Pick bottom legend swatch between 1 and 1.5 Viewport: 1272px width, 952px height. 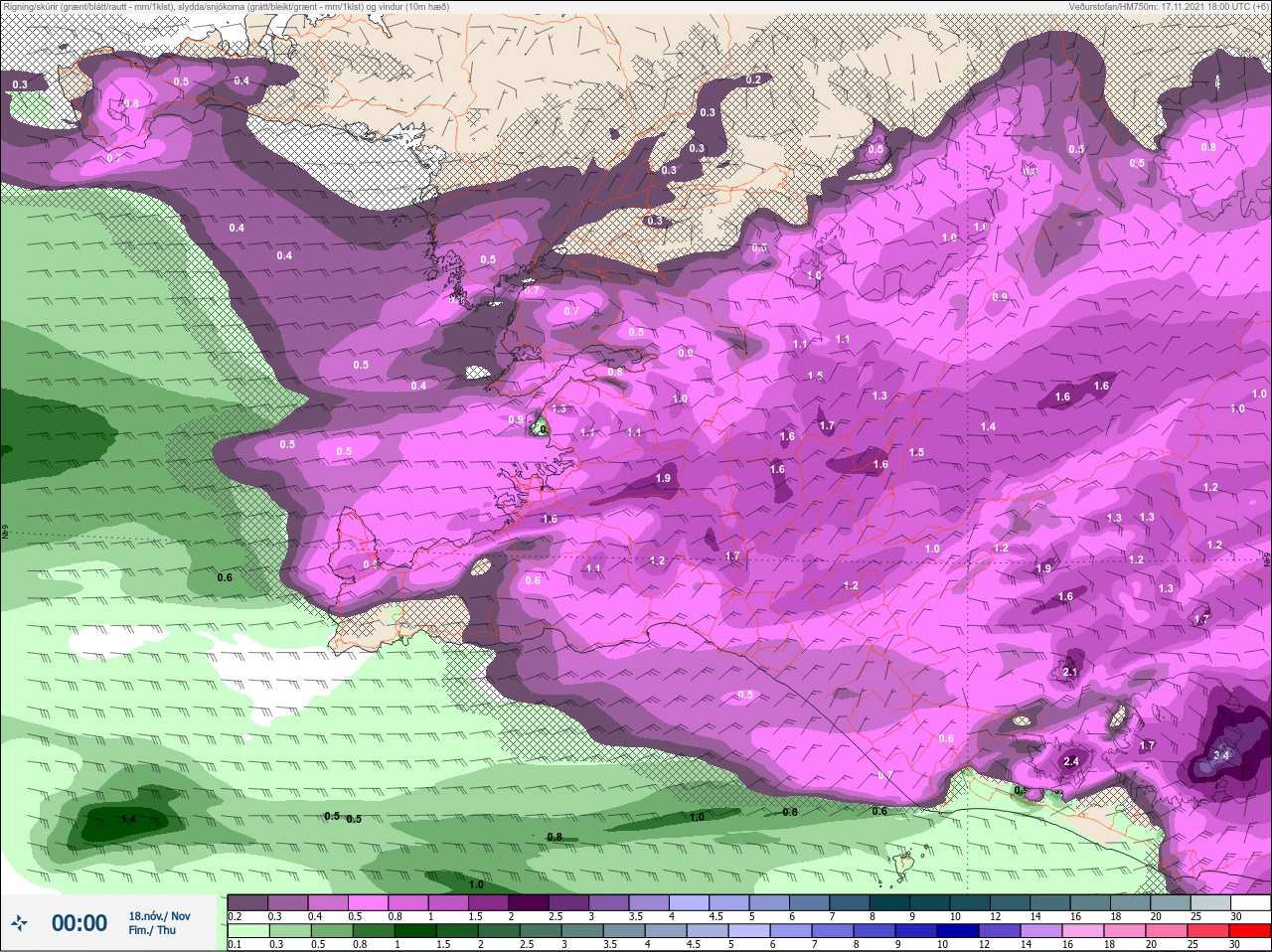(x=414, y=931)
